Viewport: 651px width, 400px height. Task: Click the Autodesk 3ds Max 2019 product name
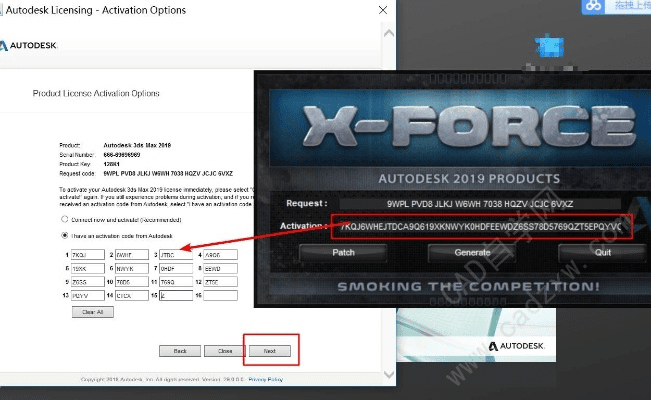(137, 145)
